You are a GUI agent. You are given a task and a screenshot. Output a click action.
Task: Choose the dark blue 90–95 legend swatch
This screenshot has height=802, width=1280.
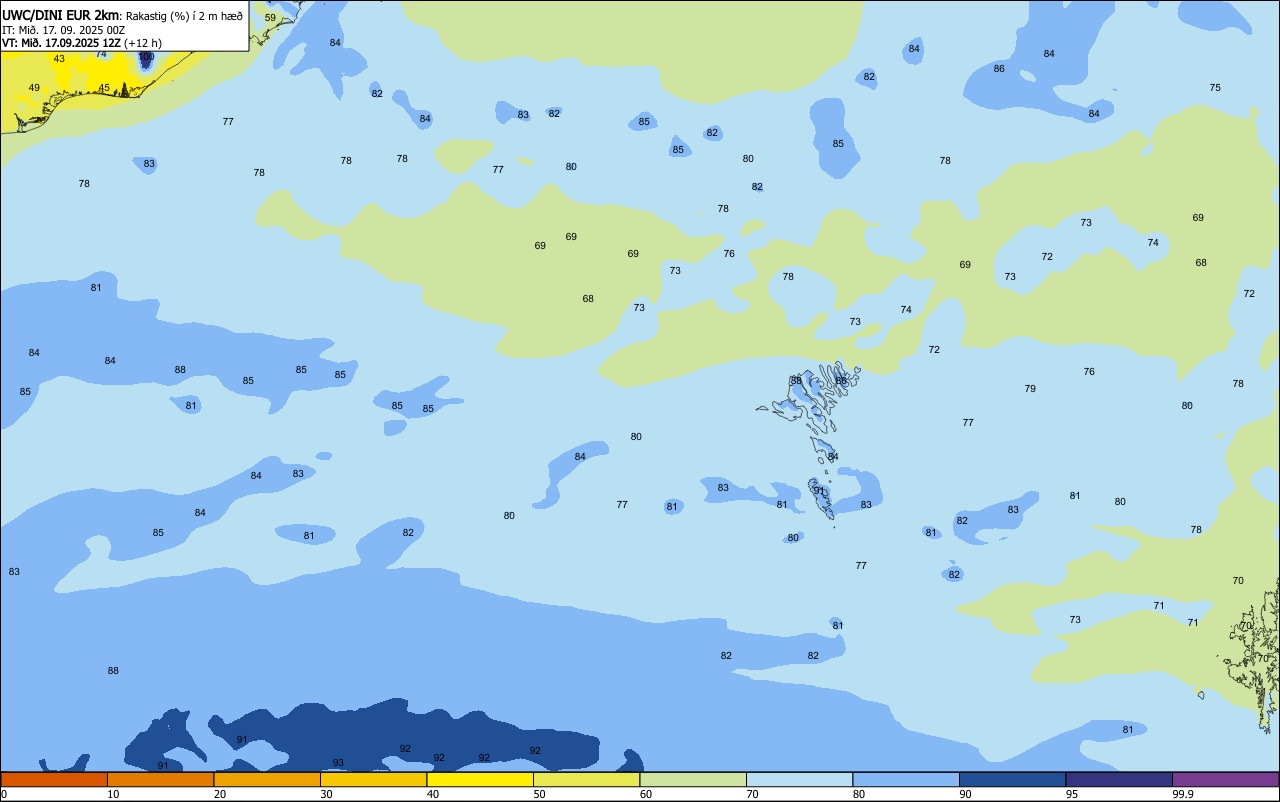1012,779
